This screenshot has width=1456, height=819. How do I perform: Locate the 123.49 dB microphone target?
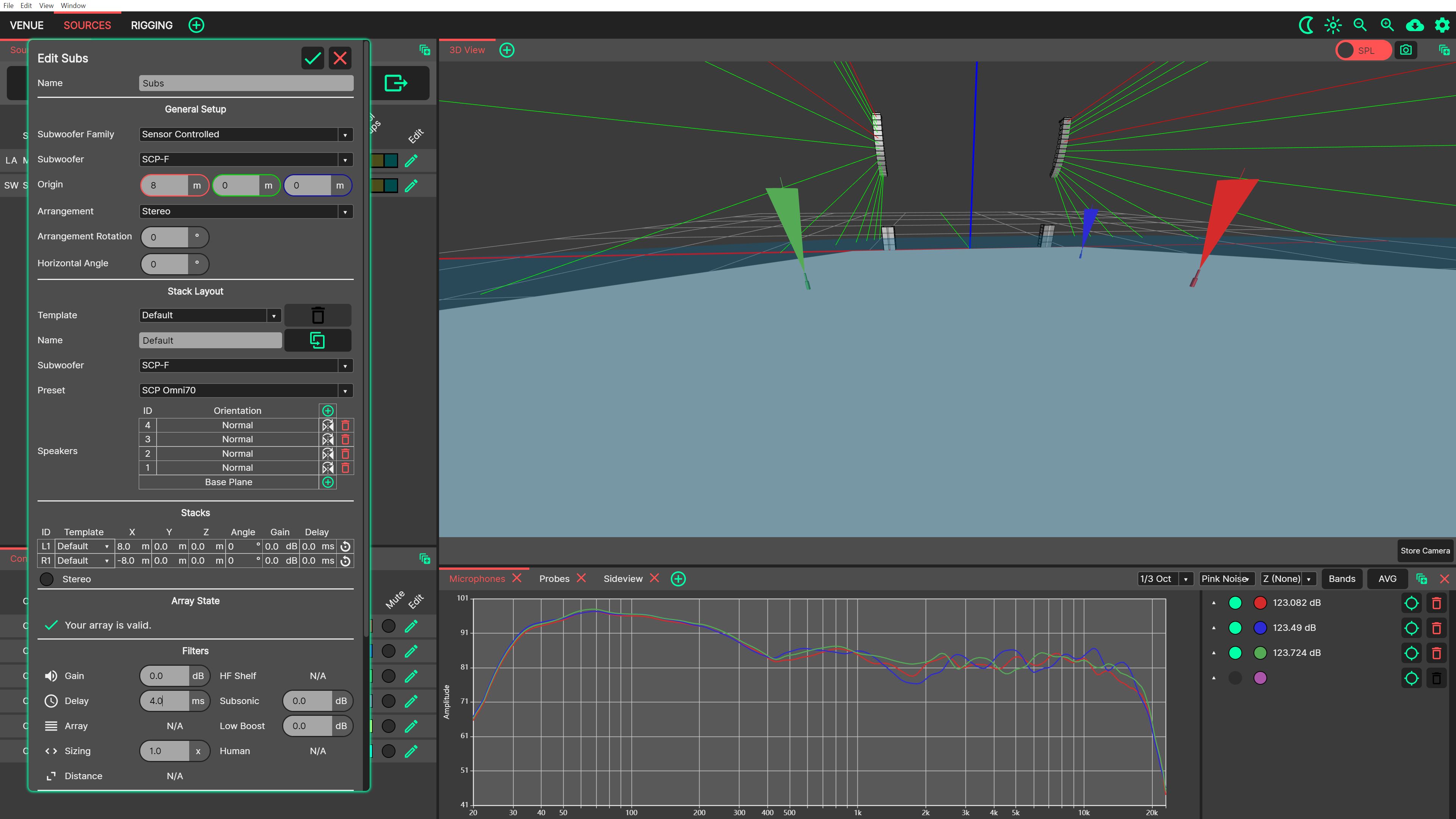click(1411, 628)
